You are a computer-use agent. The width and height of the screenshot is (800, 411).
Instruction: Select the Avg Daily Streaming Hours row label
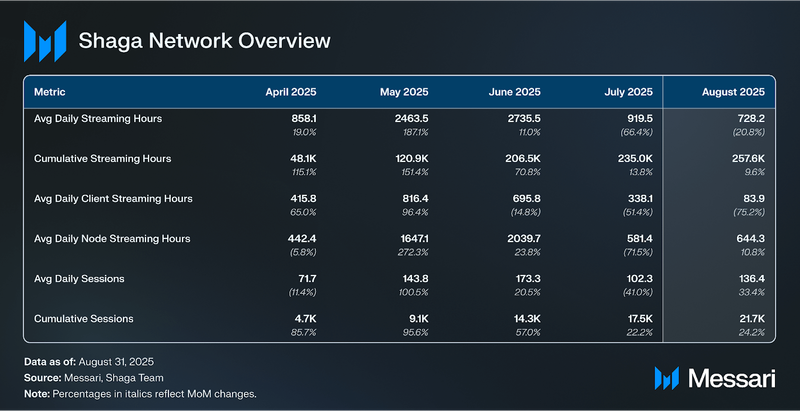(x=98, y=119)
